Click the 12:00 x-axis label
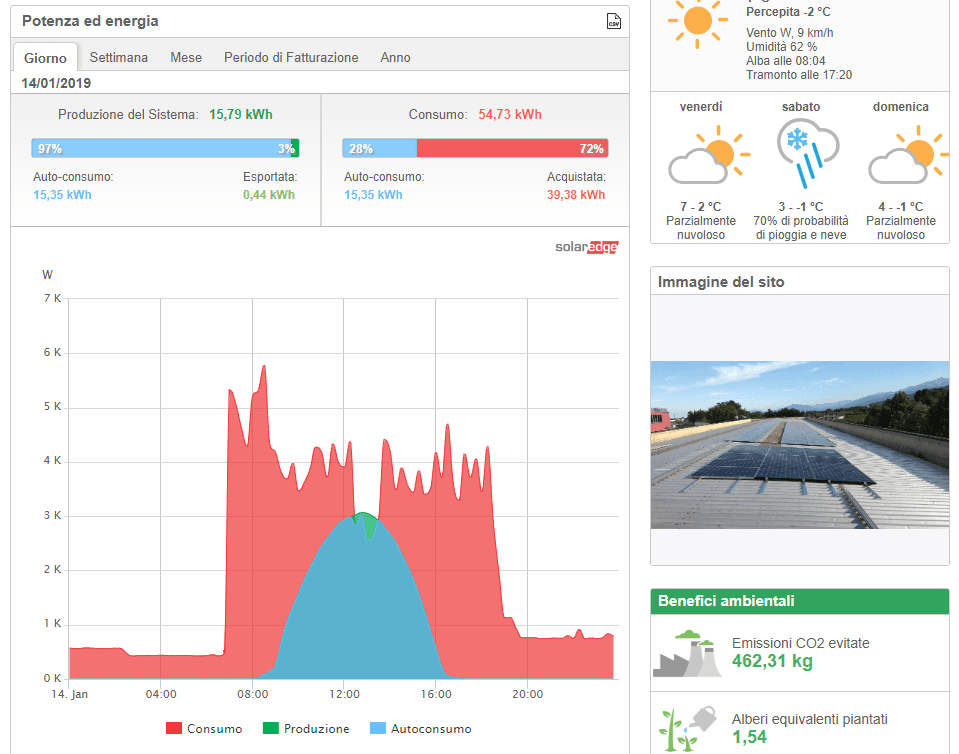The image size is (959, 754). (344, 694)
